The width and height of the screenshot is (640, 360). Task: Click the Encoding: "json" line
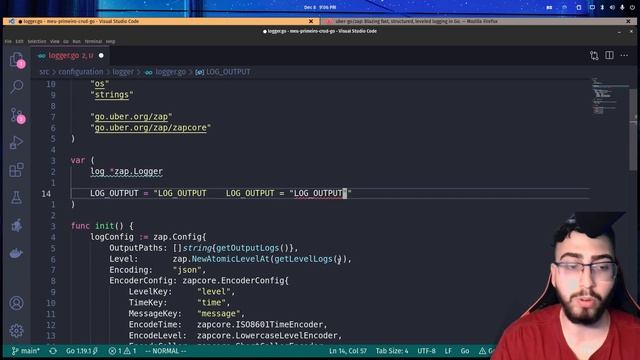click(x=158, y=270)
